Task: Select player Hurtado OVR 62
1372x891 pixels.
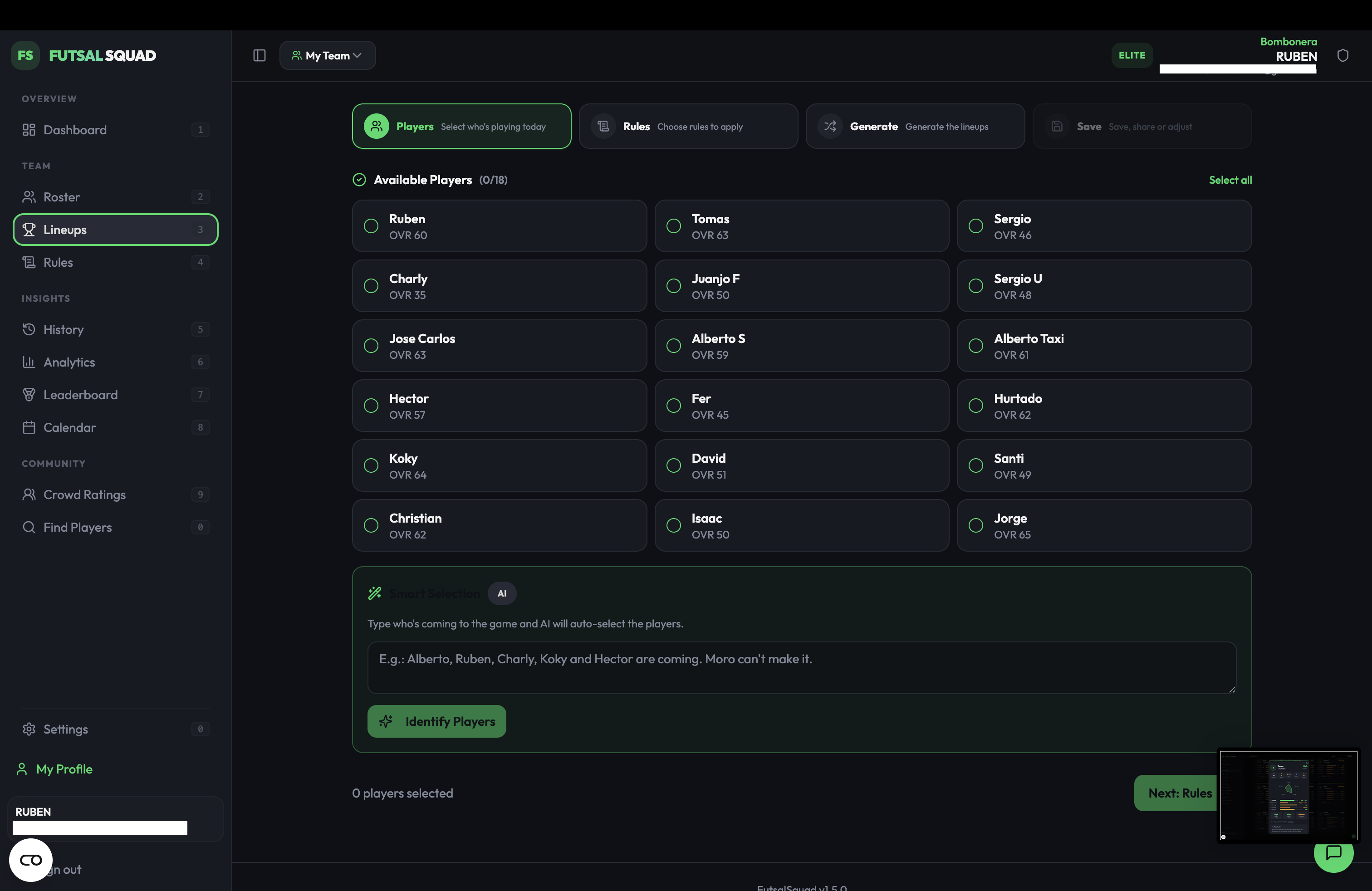Action: (x=1104, y=406)
